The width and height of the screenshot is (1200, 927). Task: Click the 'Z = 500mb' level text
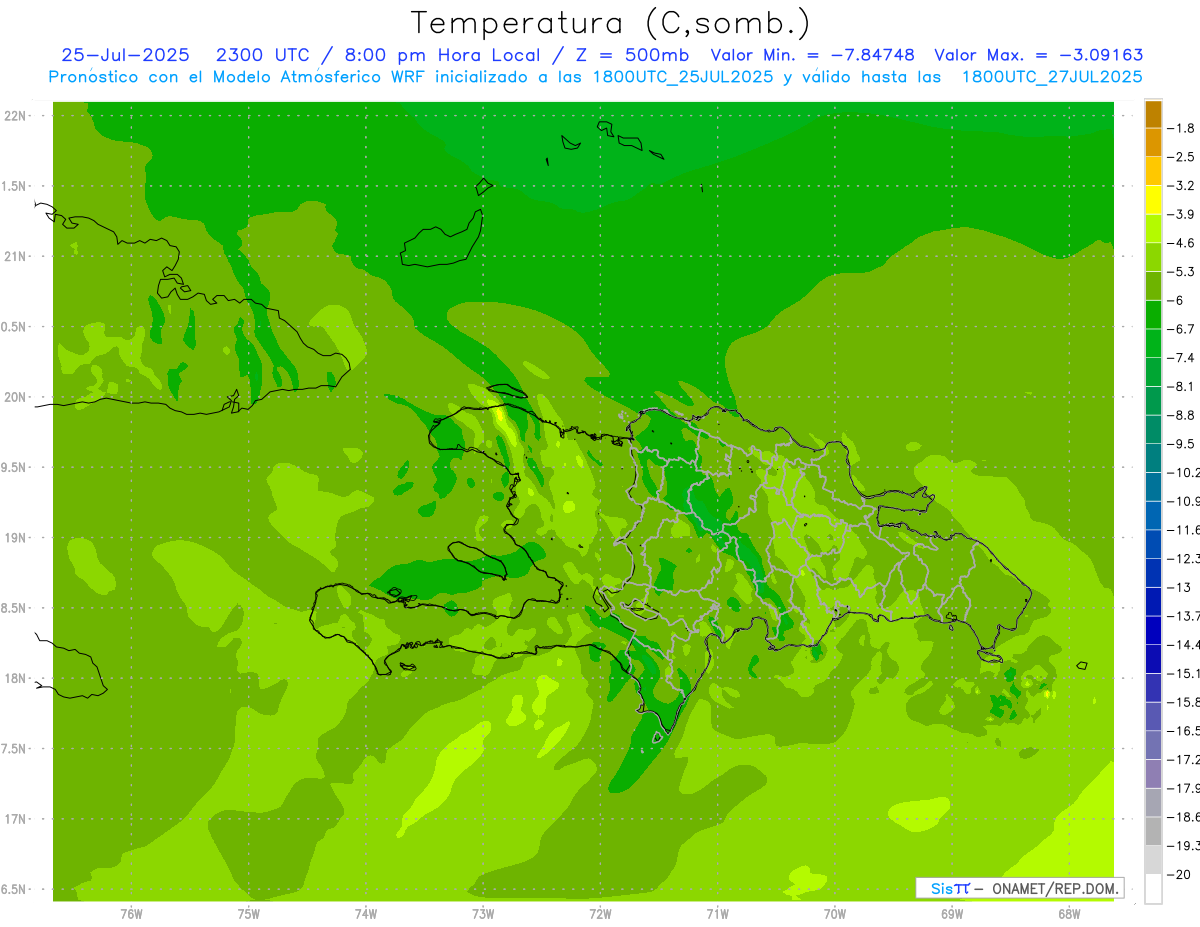pos(634,55)
